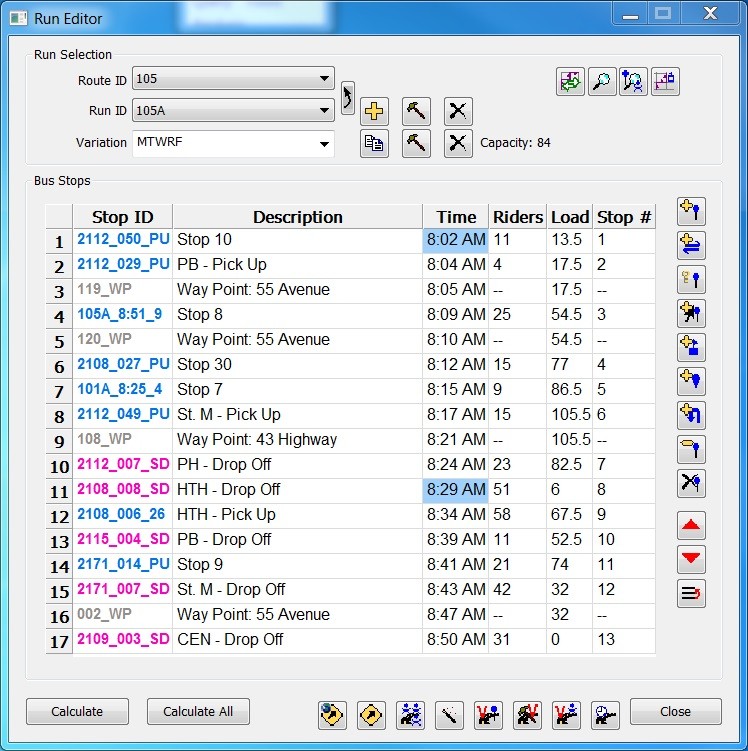Click stop ID 2112_029_PU
The image size is (748, 751).
pyautogui.click(x=124, y=264)
